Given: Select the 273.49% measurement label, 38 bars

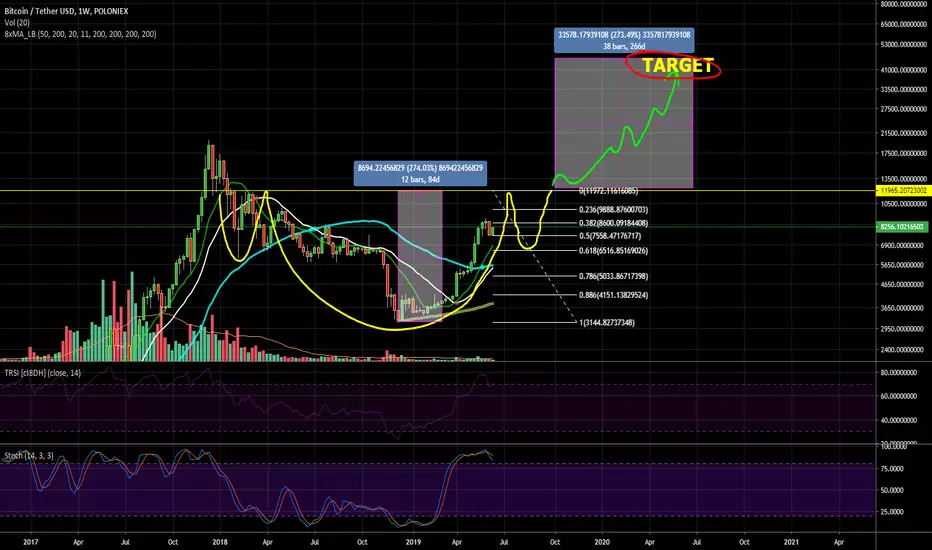Looking at the screenshot, I should [x=624, y=40].
